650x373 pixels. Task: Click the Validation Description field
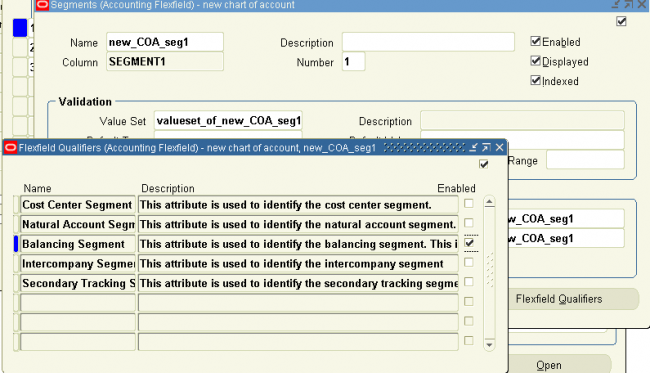(x=522, y=121)
